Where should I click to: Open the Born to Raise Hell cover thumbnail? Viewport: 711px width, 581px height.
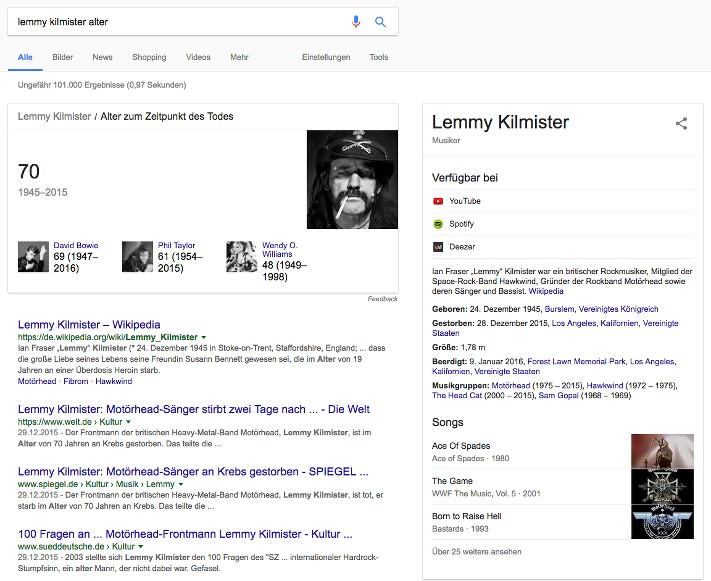point(662,522)
